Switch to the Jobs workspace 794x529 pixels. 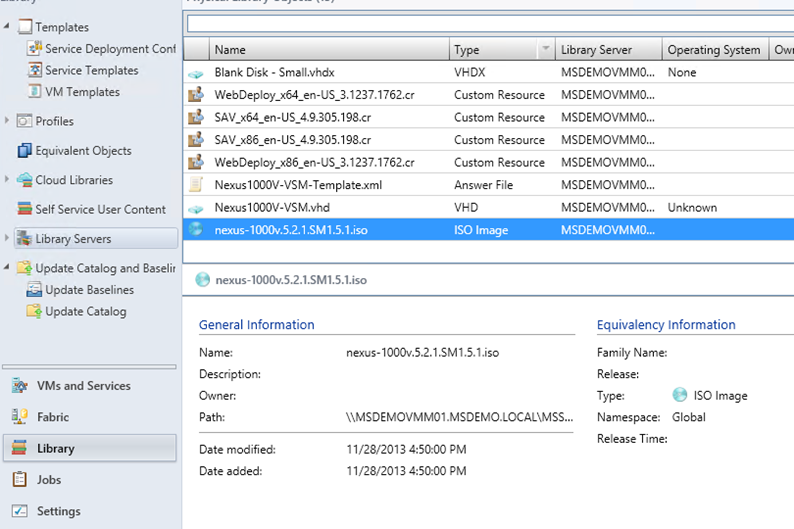pos(90,480)
